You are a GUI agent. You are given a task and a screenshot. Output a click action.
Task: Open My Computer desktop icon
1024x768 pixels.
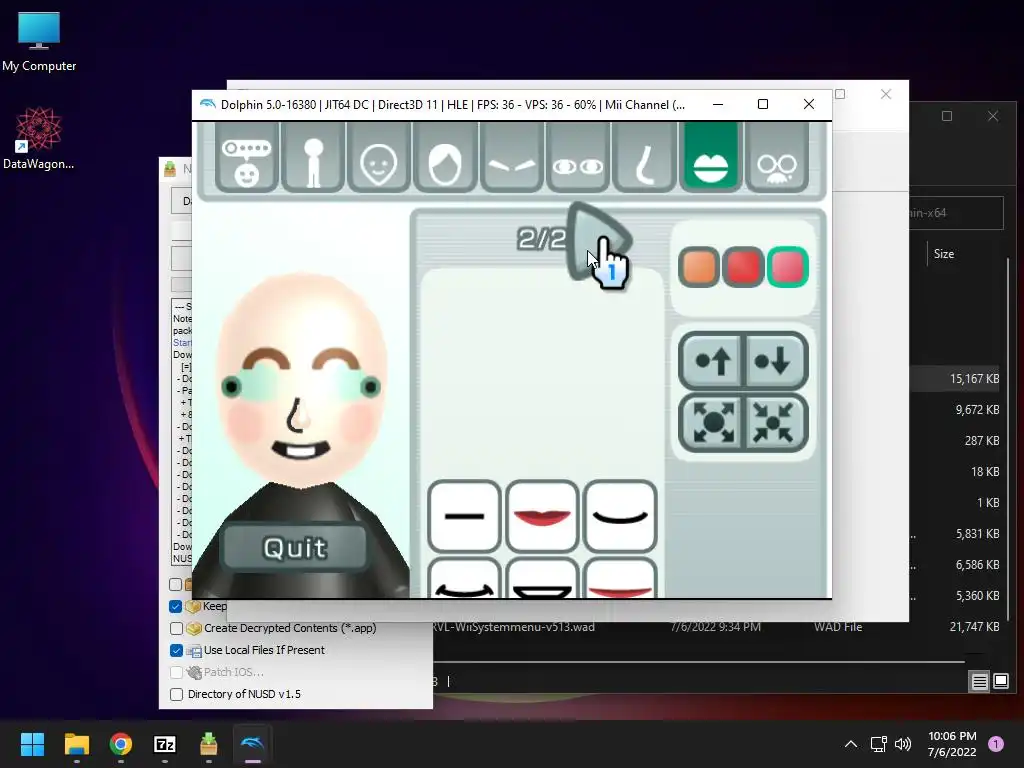click(39, 42)
